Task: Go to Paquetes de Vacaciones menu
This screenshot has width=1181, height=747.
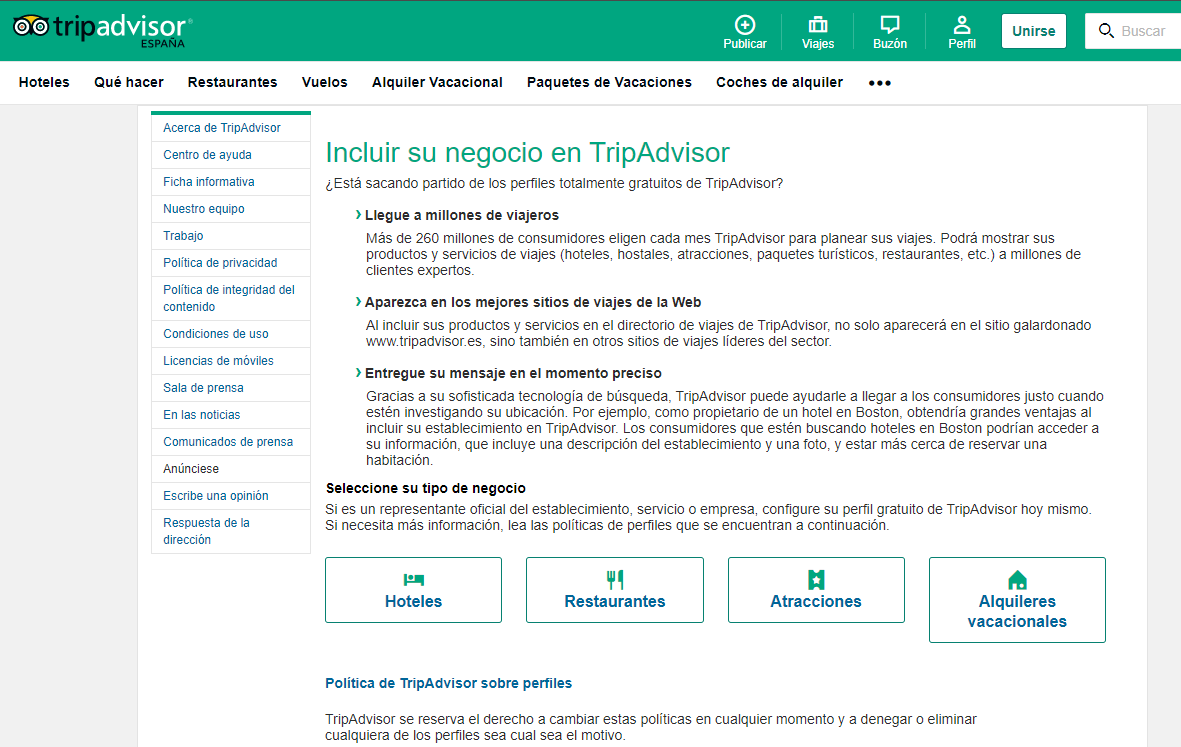Action: tap(609, 82)
